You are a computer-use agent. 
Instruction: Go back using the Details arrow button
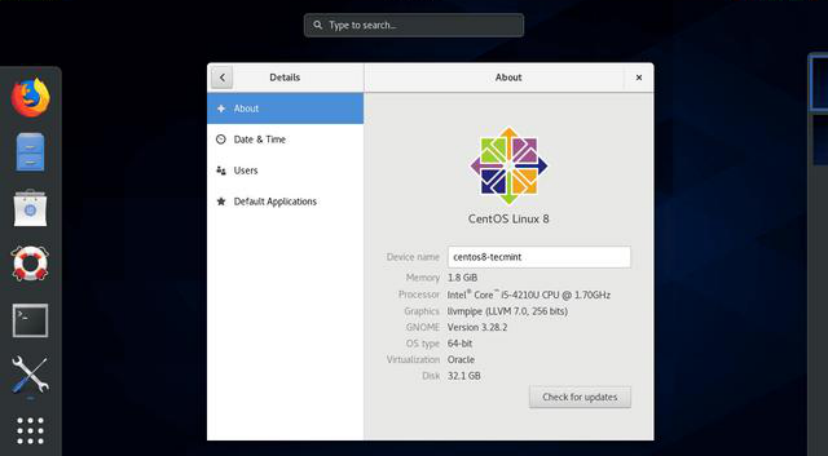(x=222, y=78)
